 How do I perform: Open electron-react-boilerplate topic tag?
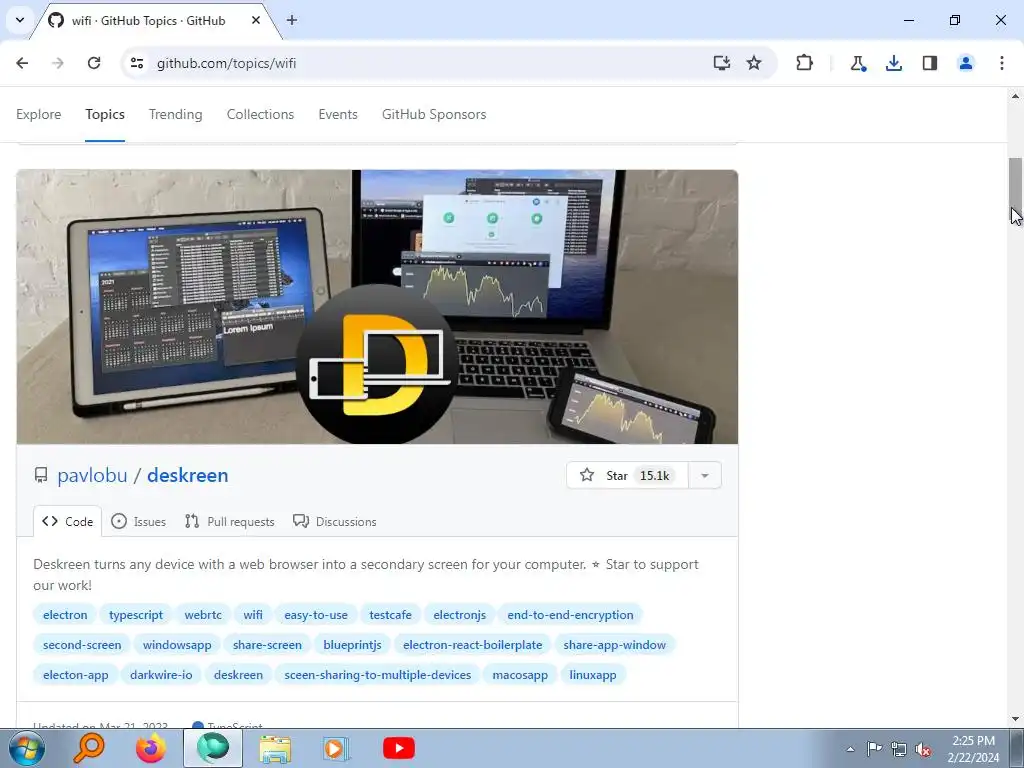473,645
